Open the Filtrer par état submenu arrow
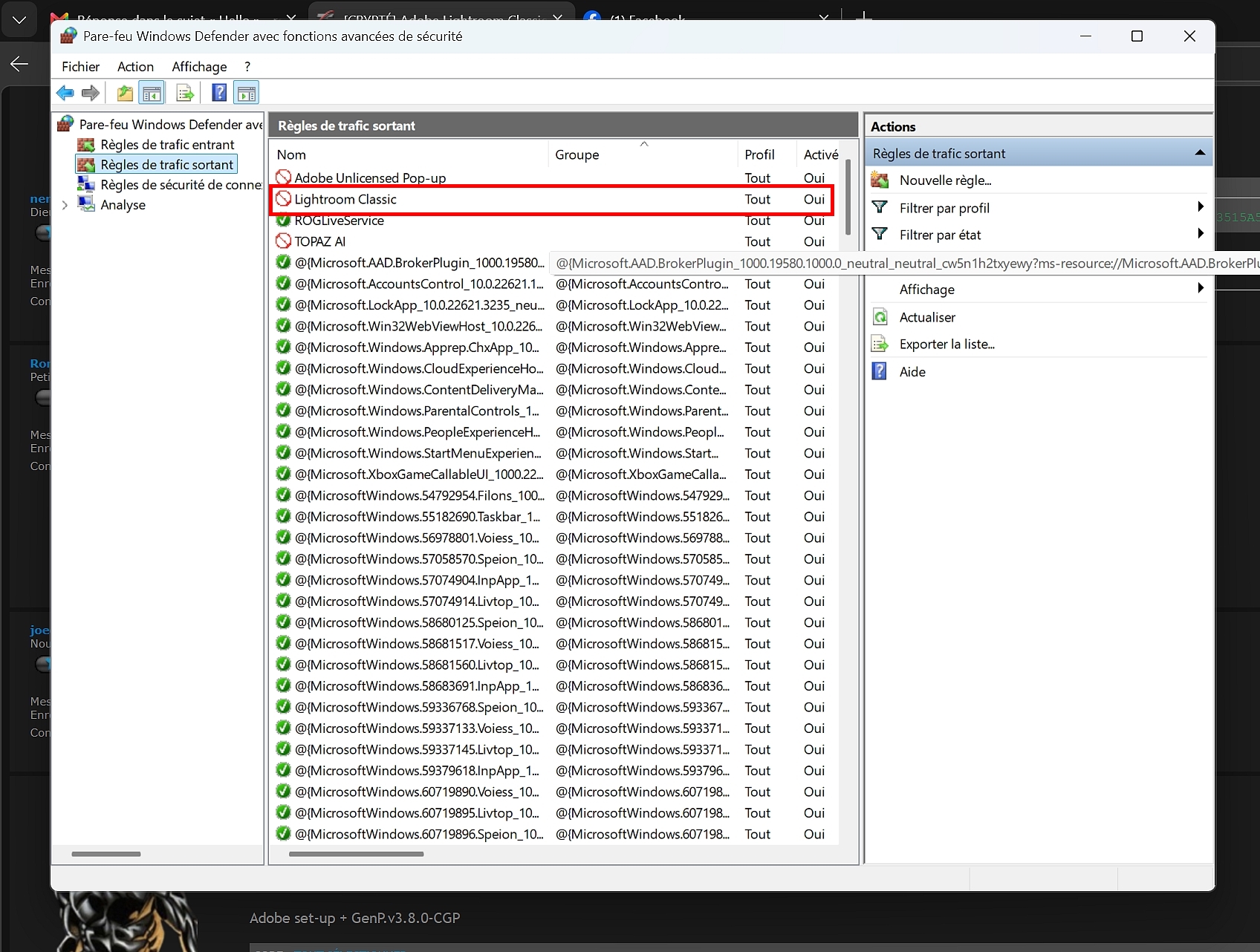The width and height of the screenshot is (1260, 952). click(x=1201, y=234)
